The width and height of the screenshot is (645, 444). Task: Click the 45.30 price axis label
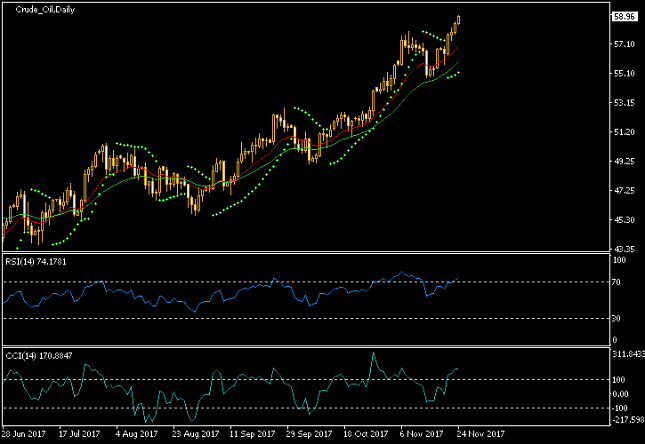pyautogui.click(x=624, y=220)
